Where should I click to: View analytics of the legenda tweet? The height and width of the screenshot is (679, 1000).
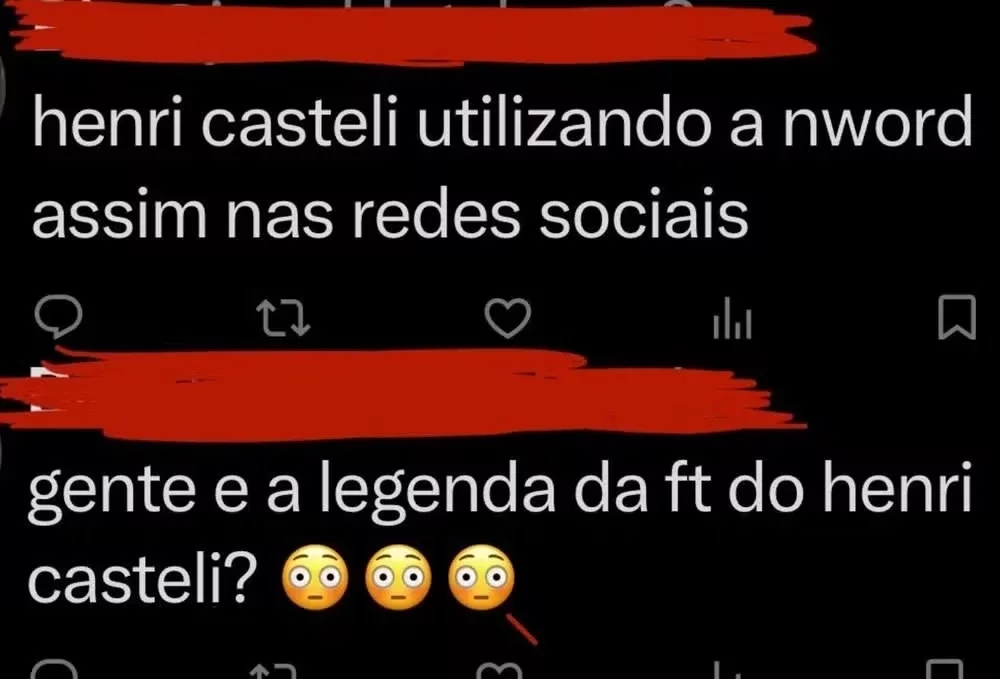pyautogui.click(x=727, y=671)
